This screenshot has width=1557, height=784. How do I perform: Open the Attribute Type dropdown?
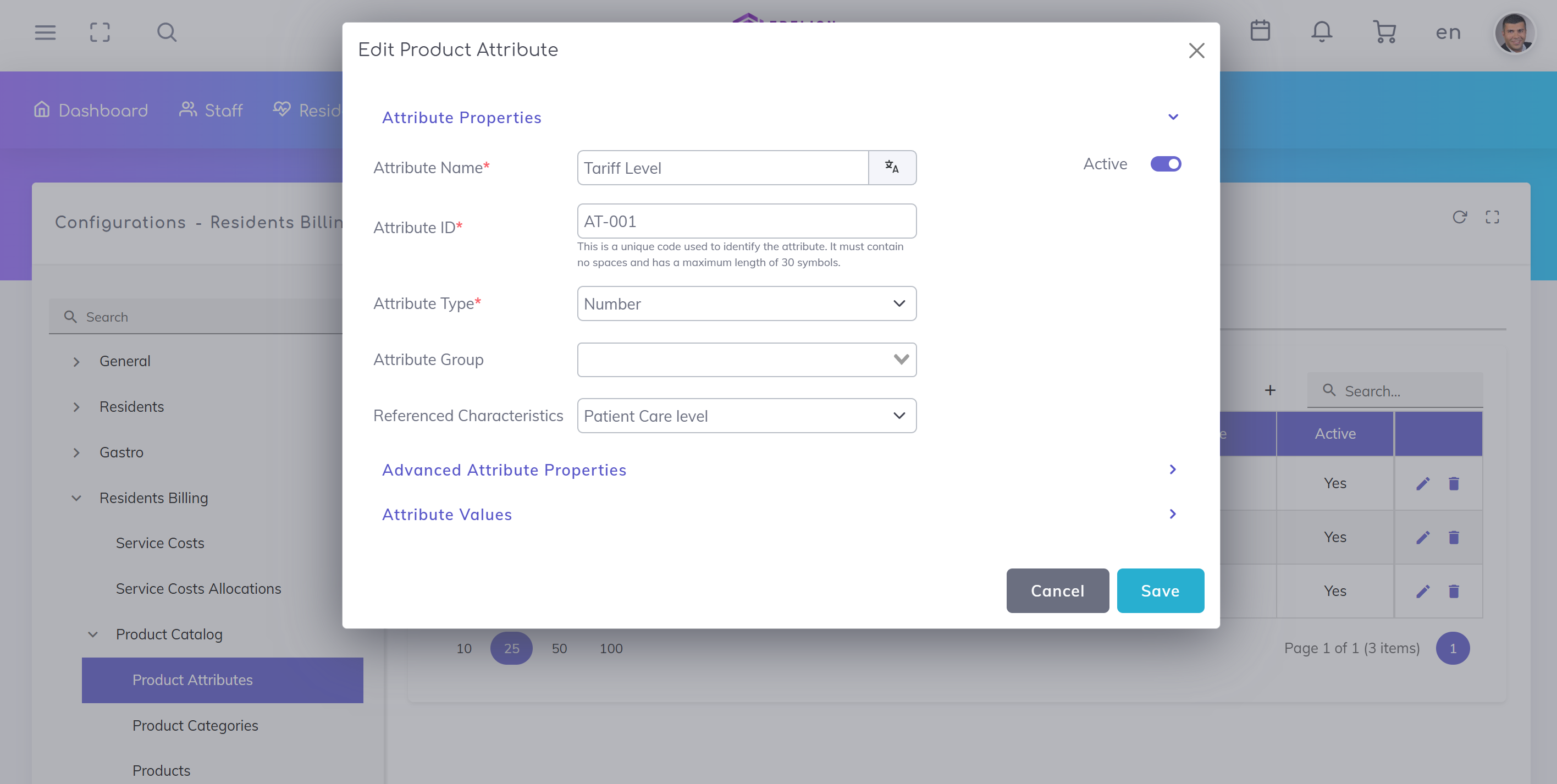(x=746, y=303)
